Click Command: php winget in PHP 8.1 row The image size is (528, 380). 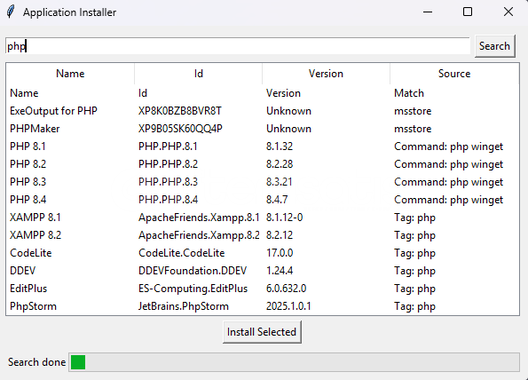click(449, 147)
